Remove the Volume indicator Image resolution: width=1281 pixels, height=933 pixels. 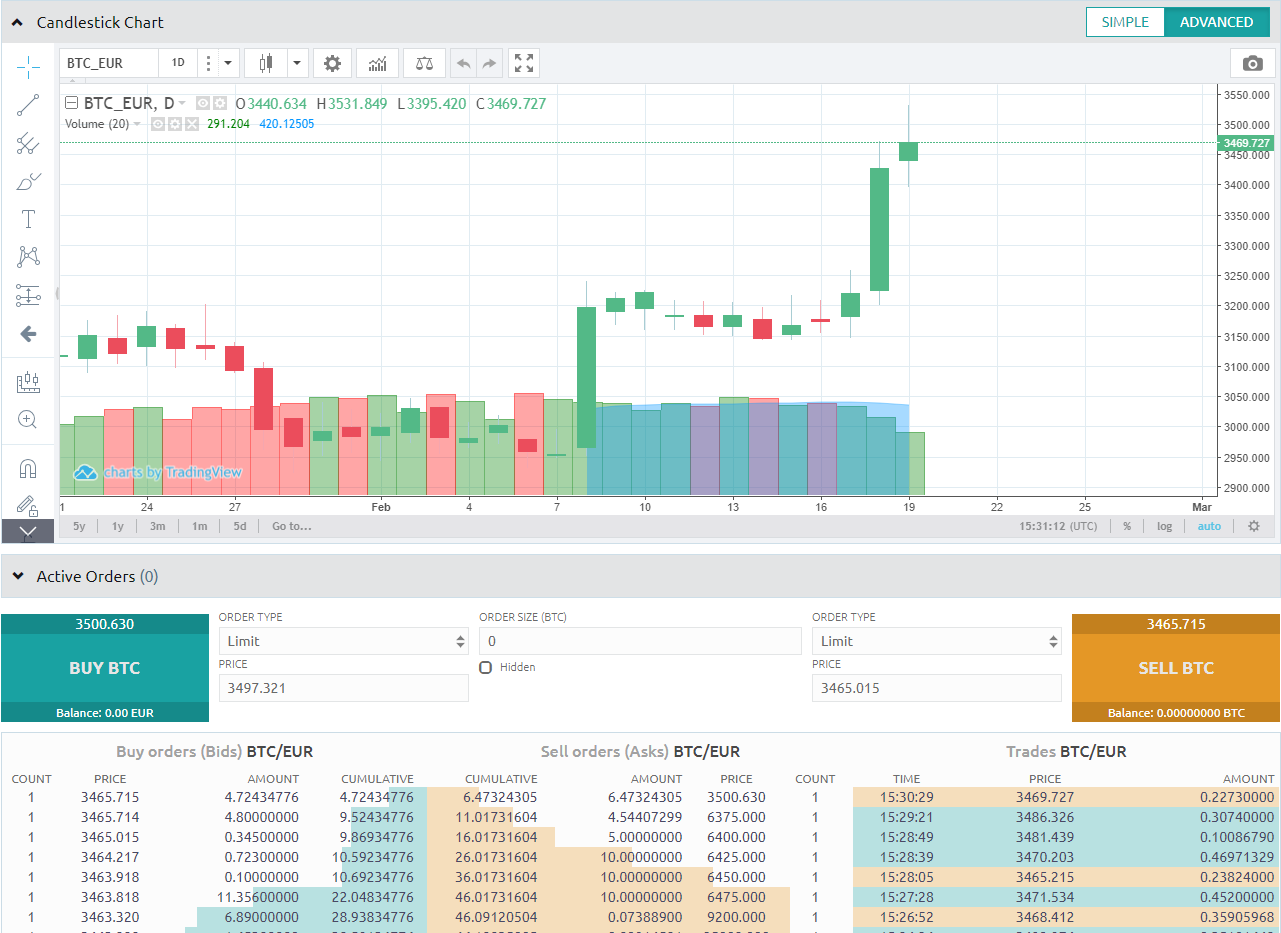pyautogui.click(x=191, y=124)
